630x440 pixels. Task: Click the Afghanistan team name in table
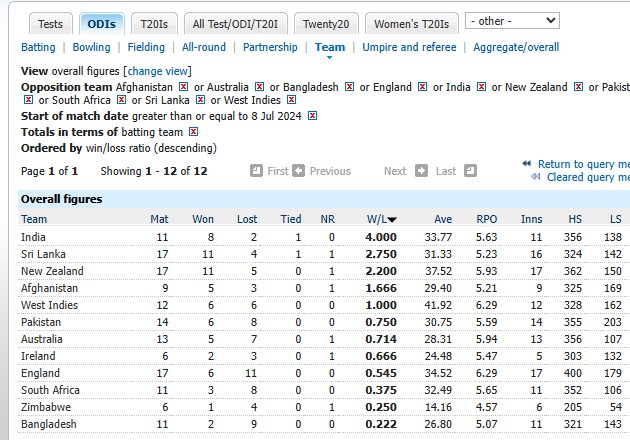click(x=49, y=288)
